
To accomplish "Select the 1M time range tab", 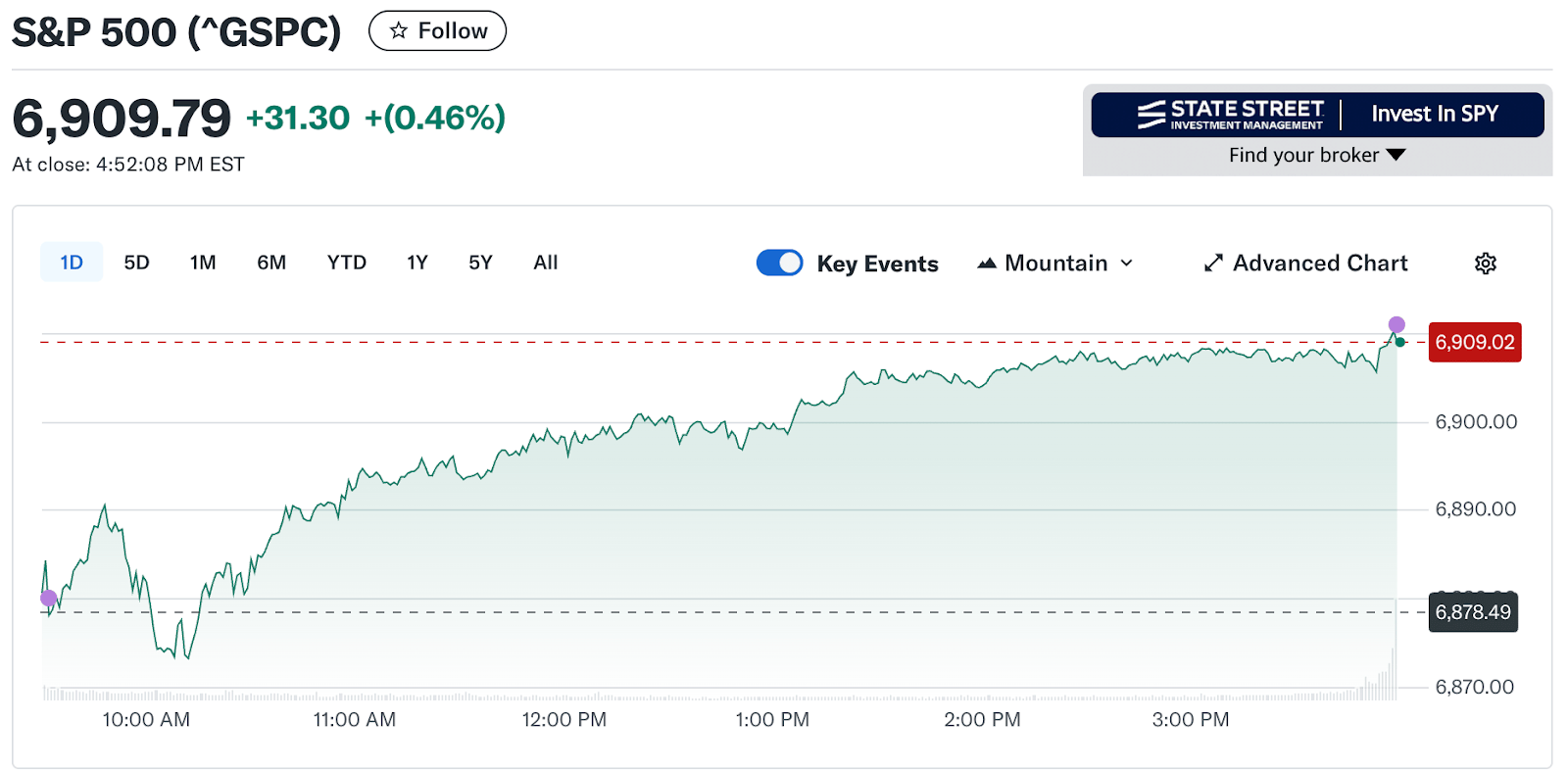I will [203, 263].
